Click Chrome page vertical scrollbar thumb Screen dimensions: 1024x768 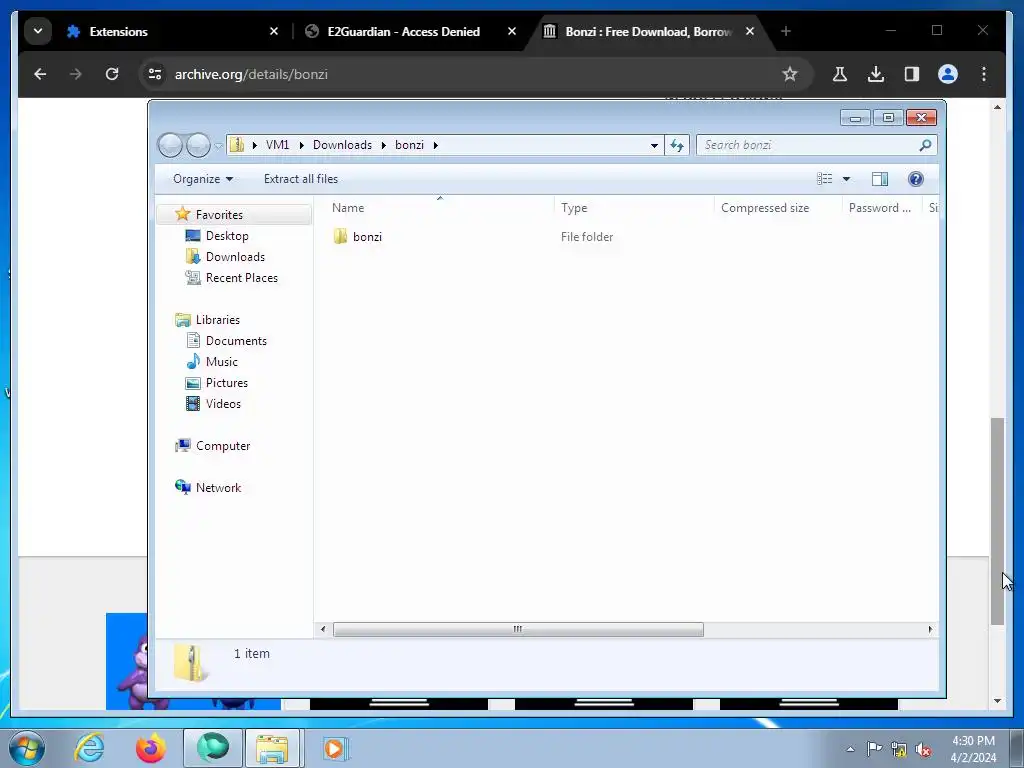tap(997, 521)
